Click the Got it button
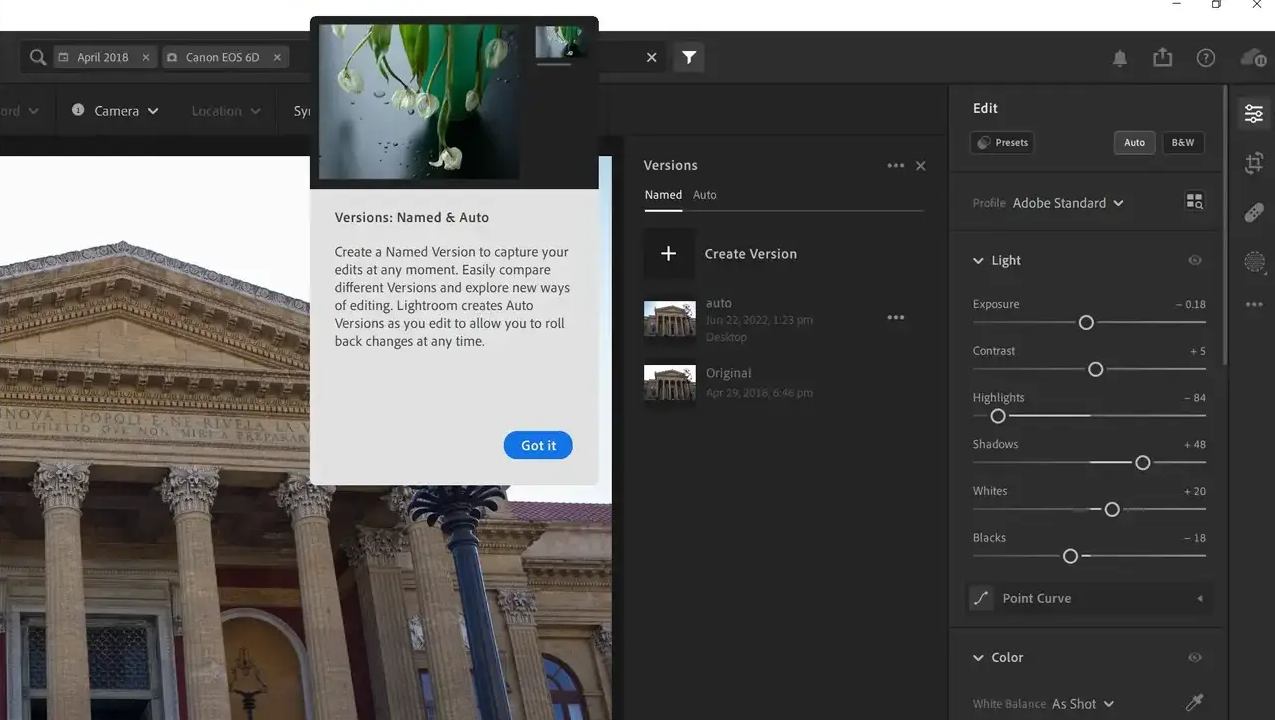Image resolution: width=1275 pixels, height=720 pixels. click(x=538, y=445)
